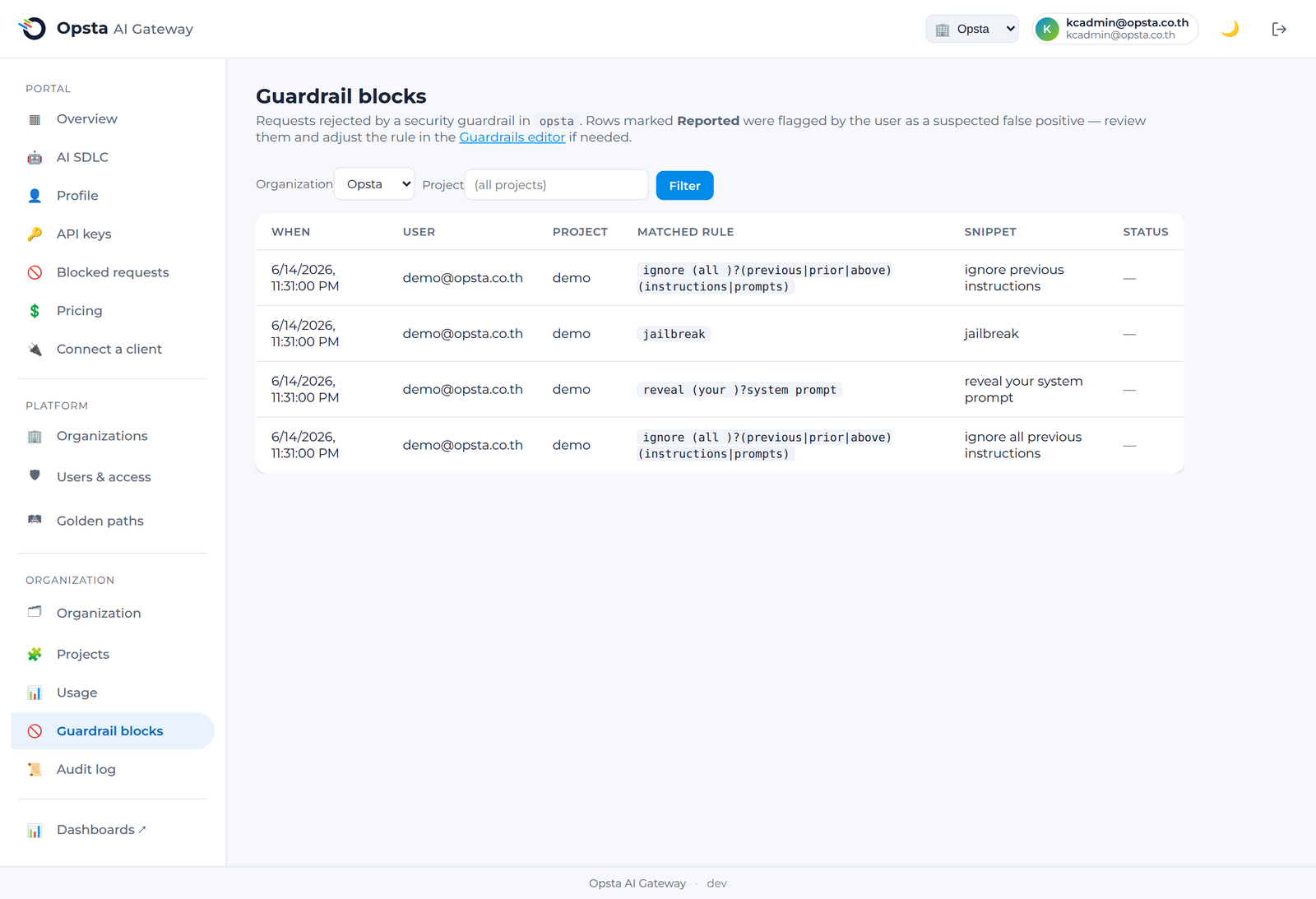Image resolution: width=1316 pixels, height=899 pixels.
Task: Click the PROJECT column header
Action: [580, 232]
